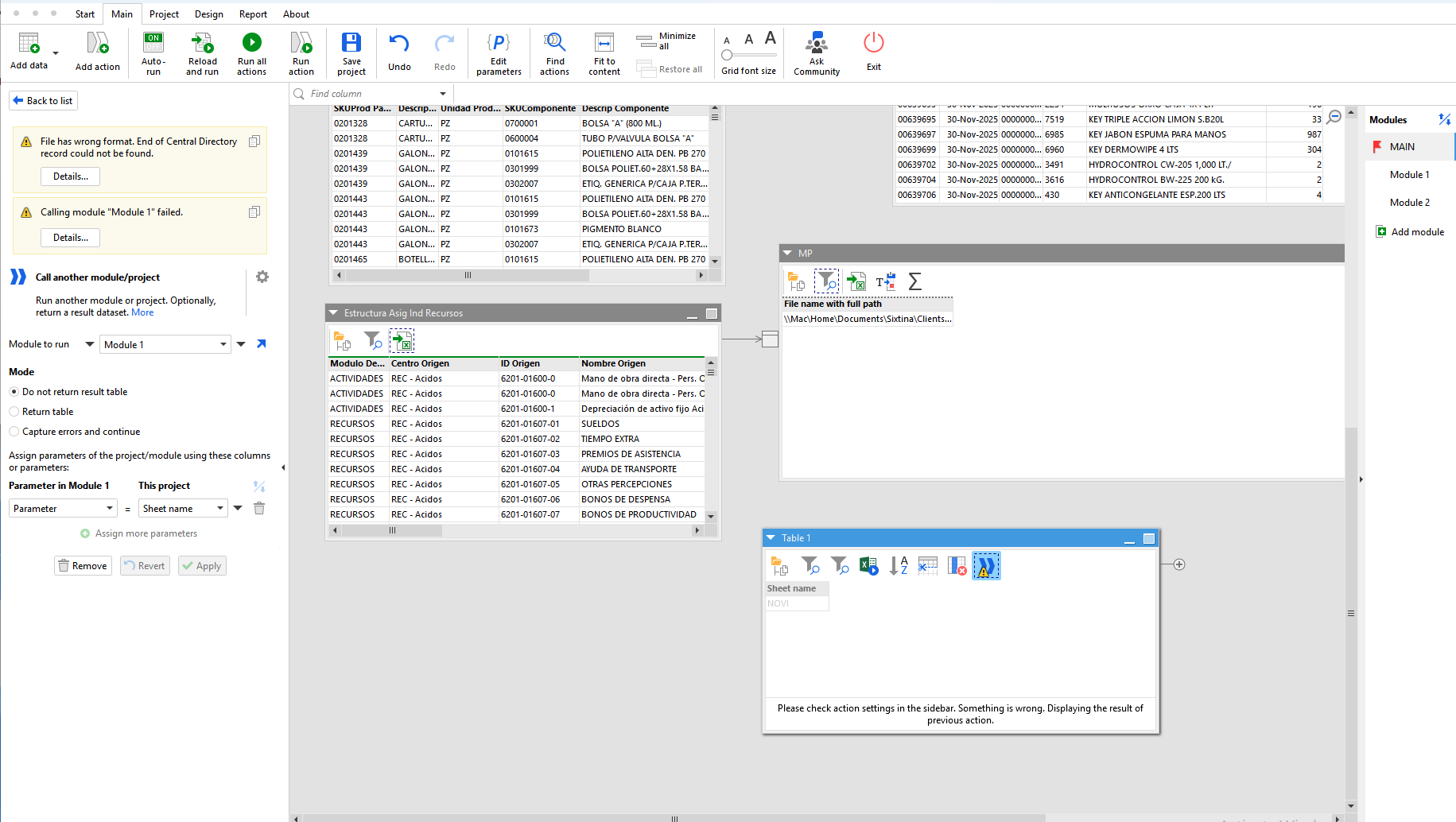Screen dimensions: 1456x822
Task: Open the Report tab
Action: [x=253, y=14]
